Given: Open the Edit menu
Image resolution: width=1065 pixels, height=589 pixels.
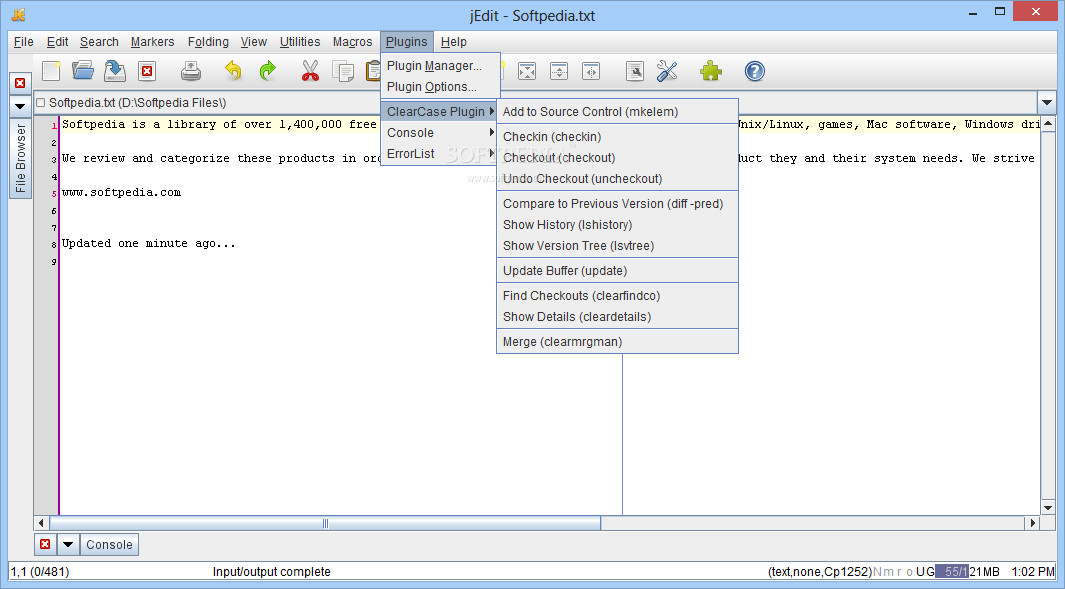Looking at the screenshot, I should 57,41.
